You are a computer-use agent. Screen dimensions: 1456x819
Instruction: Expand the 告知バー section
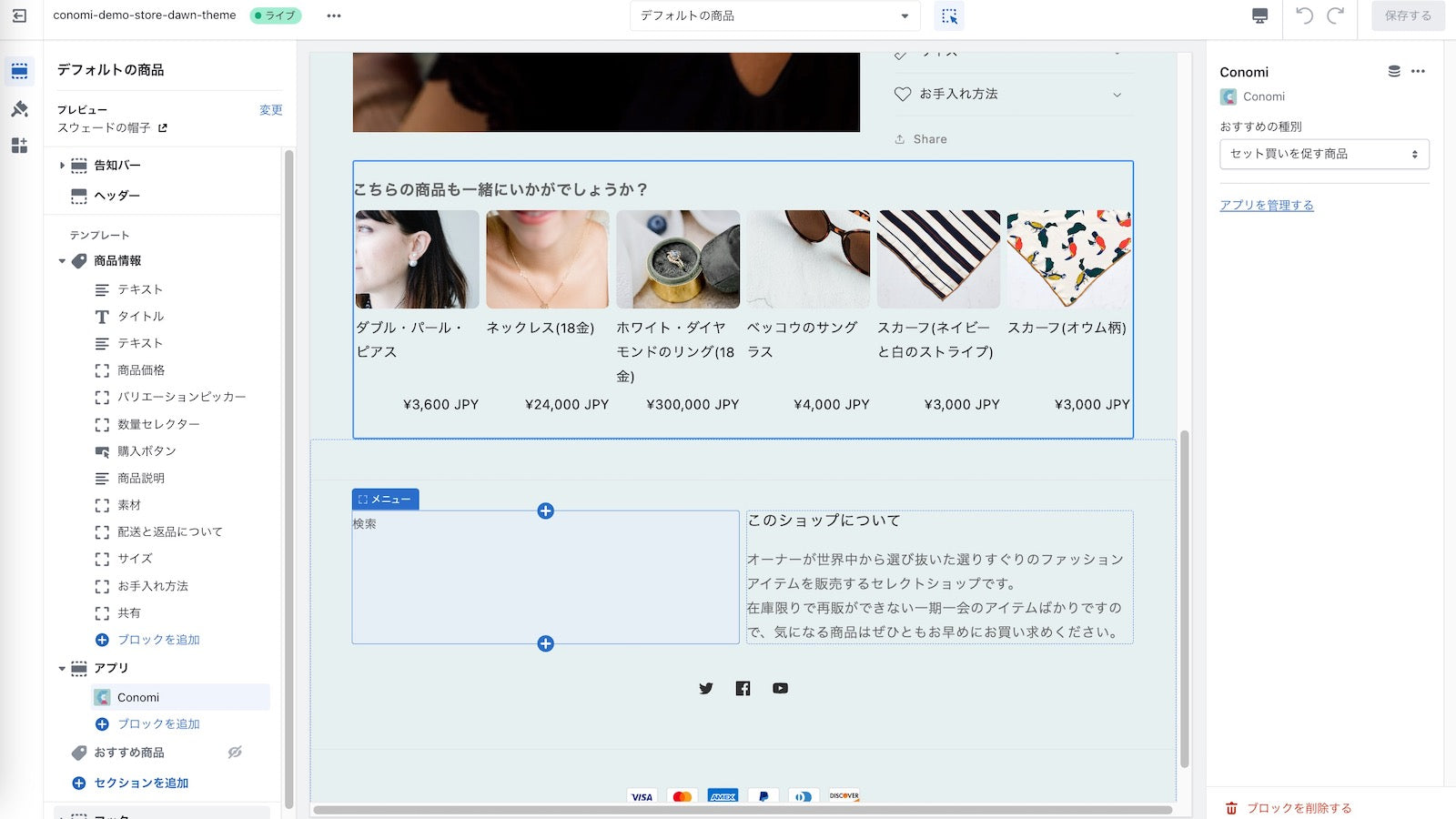pyautogui.click(x=62, y=166)
